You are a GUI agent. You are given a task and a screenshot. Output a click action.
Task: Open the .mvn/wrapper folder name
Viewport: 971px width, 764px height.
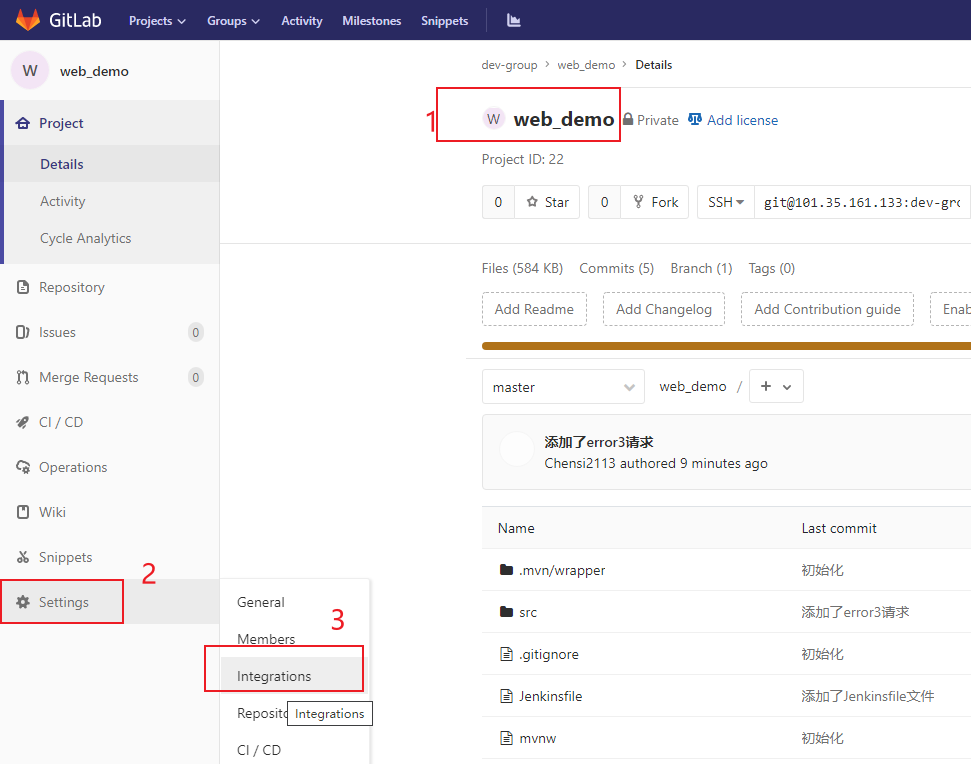pos(562,570)
